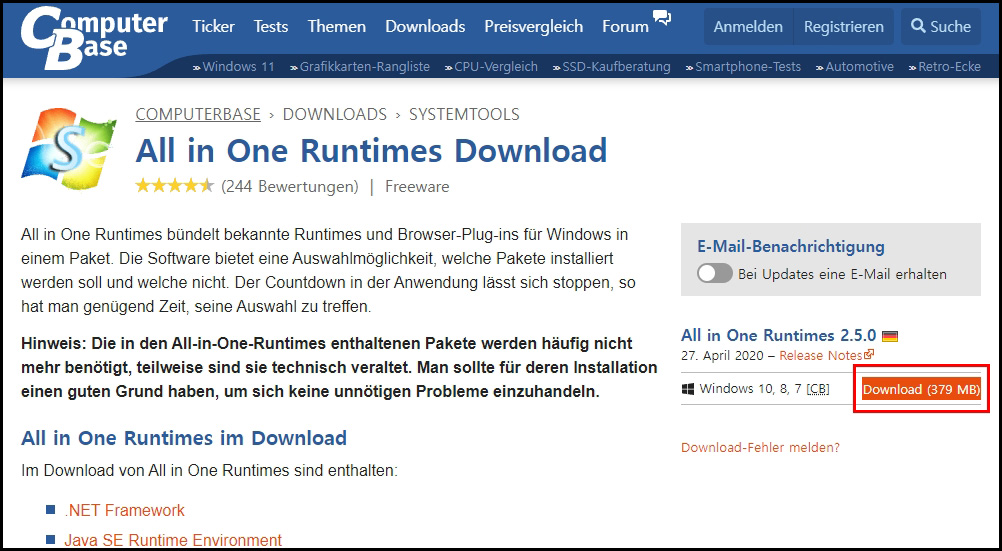The height and width of the screenshot is (551, 1002).
Task: Click All in One Runtimes 2.5.0 title
Action: click(779, 336)
